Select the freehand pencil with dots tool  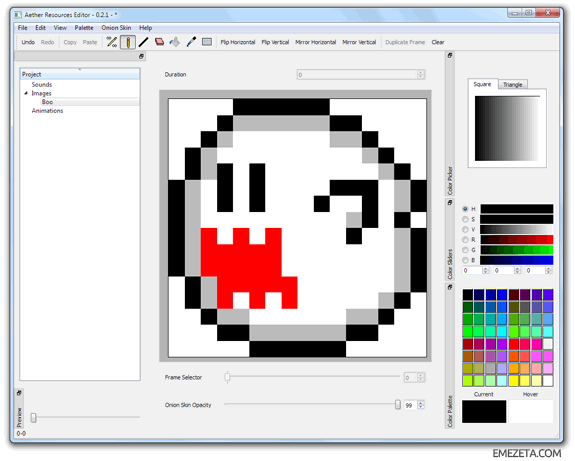(111, 42)
